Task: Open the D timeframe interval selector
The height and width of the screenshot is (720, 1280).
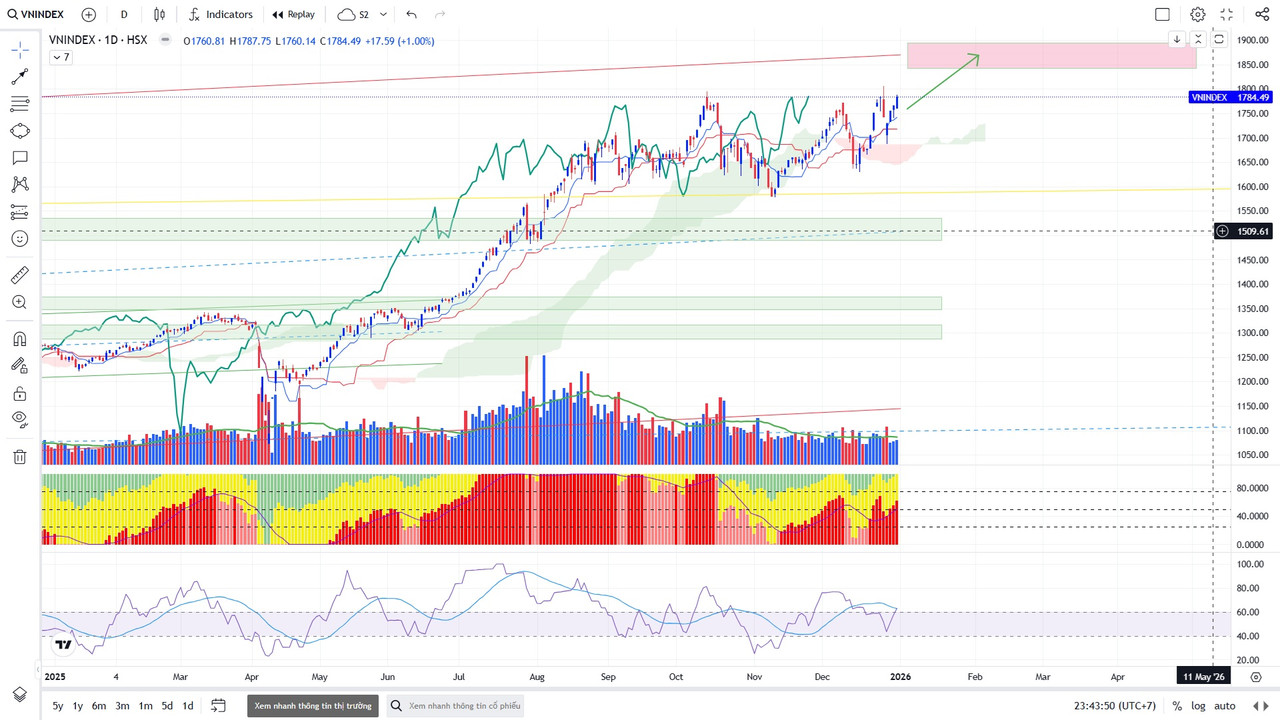Action: [124, 15]
